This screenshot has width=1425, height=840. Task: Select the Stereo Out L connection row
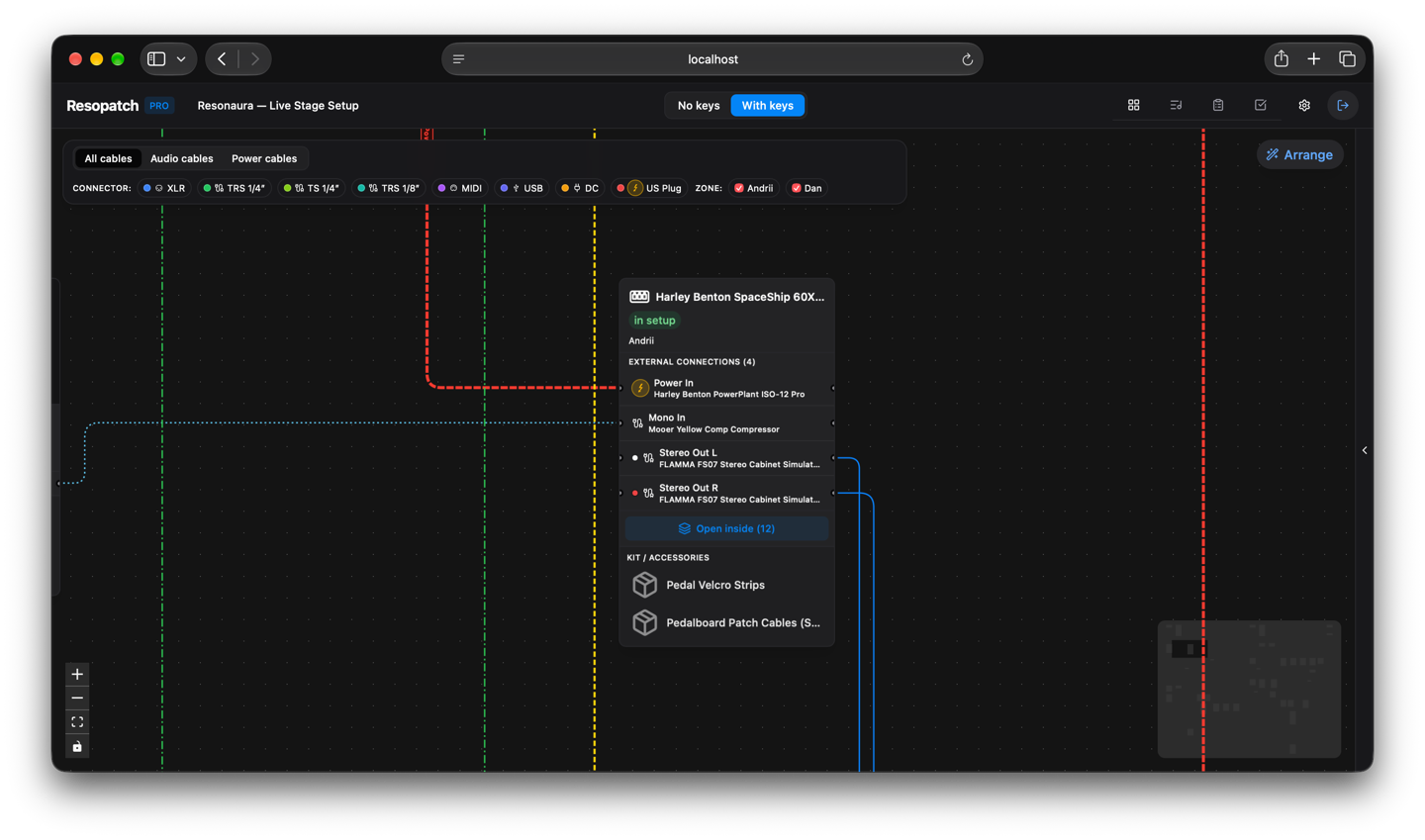point(726,458)
